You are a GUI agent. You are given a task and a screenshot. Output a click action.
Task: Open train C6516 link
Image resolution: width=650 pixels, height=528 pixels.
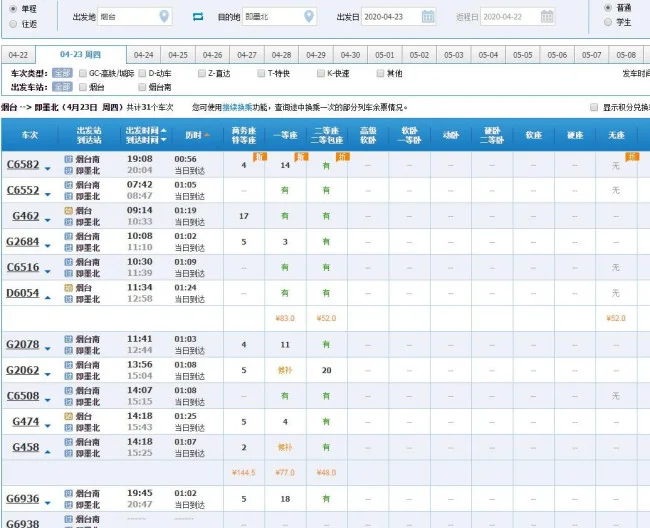point(23,267)
